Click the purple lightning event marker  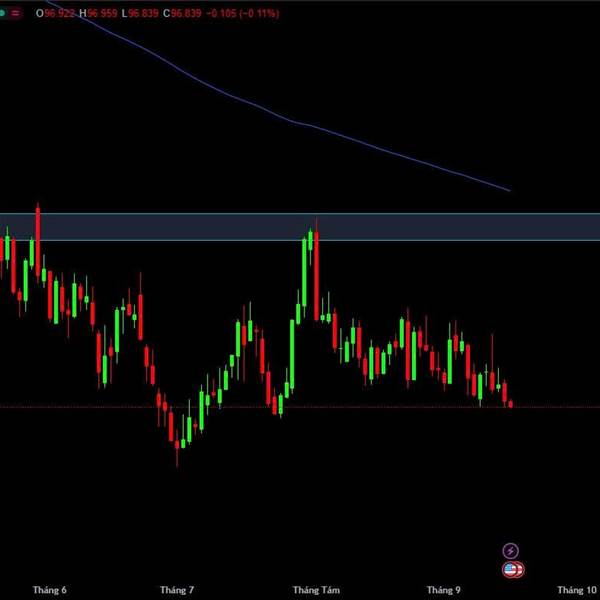(x=510, y=551)
